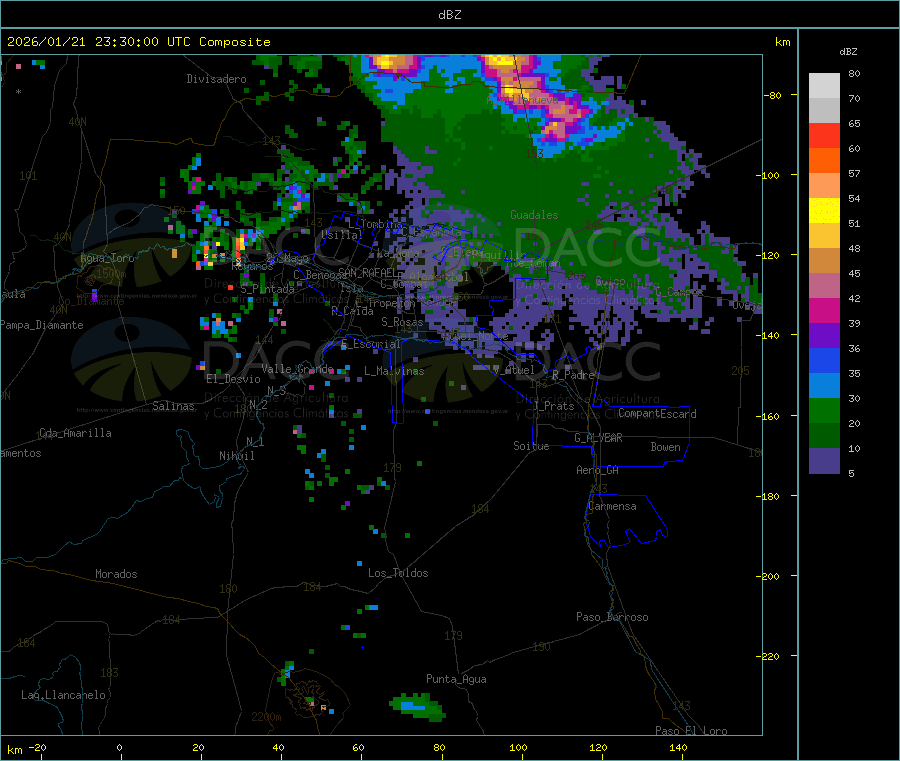Click the green radar echo near Punta_Agua
This screenshot has width=900, height=761.
tap(417, 707)
